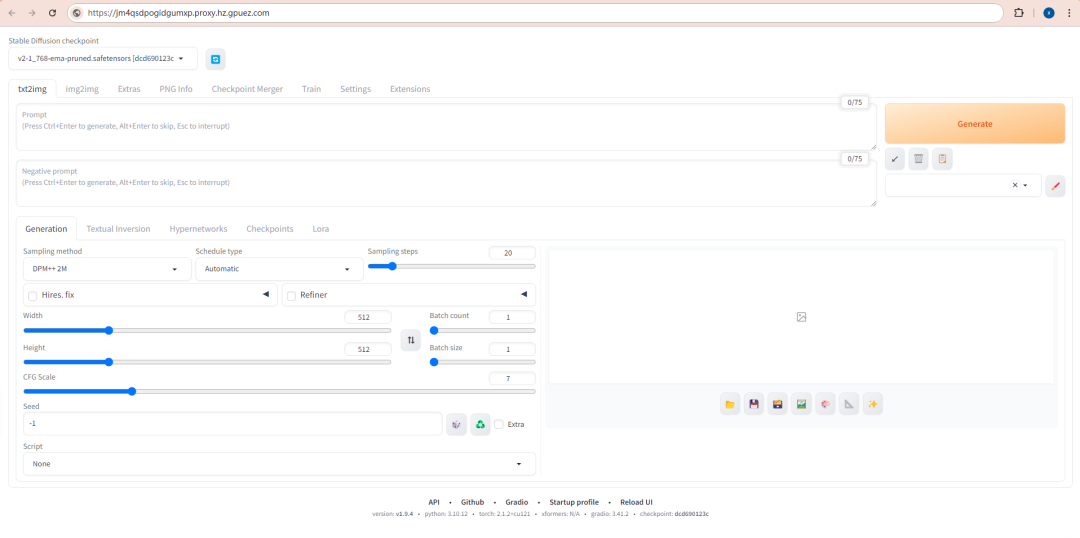Select the Textual Inversion tab
This screenshot has height=538, width=1080.
click(118, 229)
